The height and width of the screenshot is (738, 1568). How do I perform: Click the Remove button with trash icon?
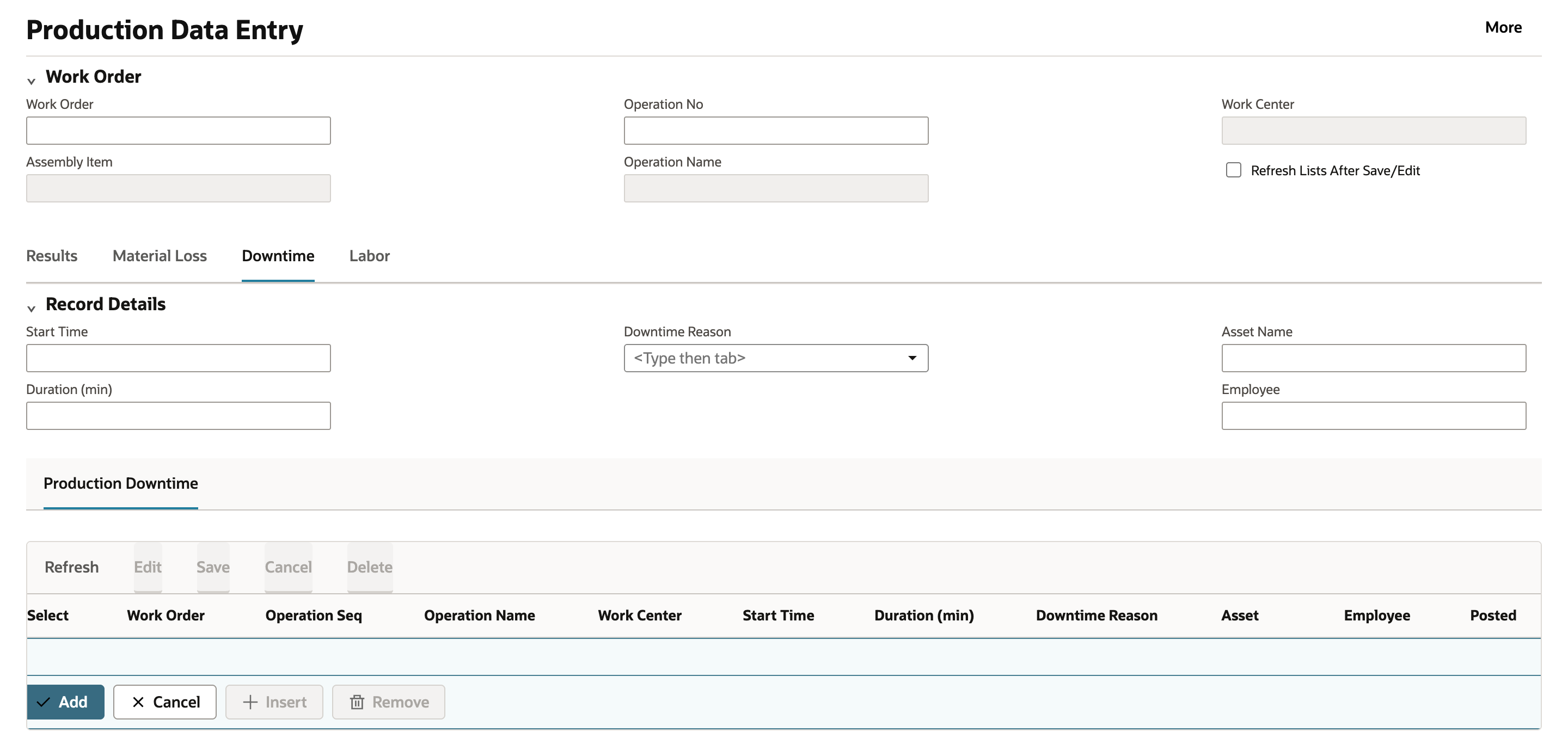(389, 702)
